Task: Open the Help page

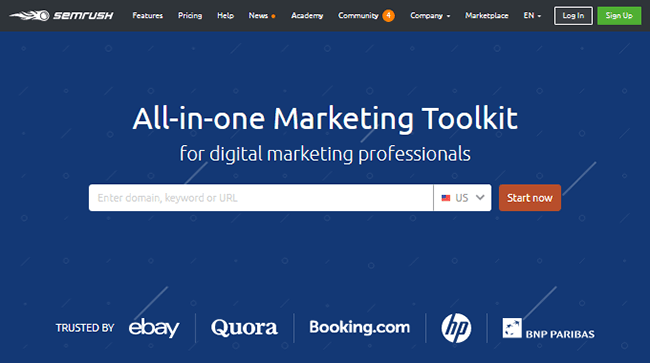Action: (x=226, y=16)
